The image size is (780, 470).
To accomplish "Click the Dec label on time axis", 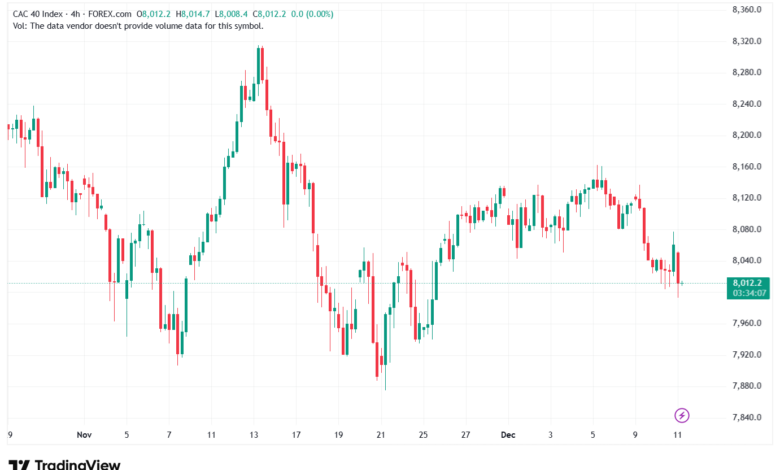I will point(508,436).
